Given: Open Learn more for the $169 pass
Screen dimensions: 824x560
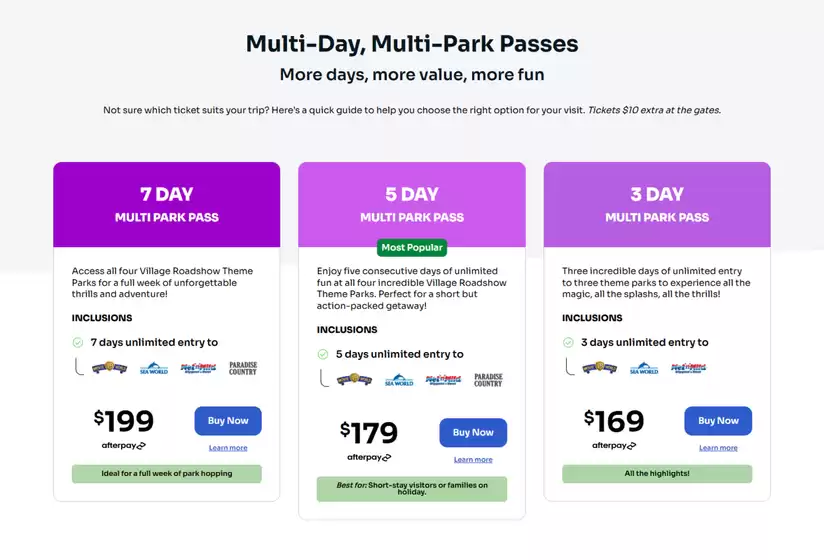Looking at the screenshot, I should coord(718,448).
